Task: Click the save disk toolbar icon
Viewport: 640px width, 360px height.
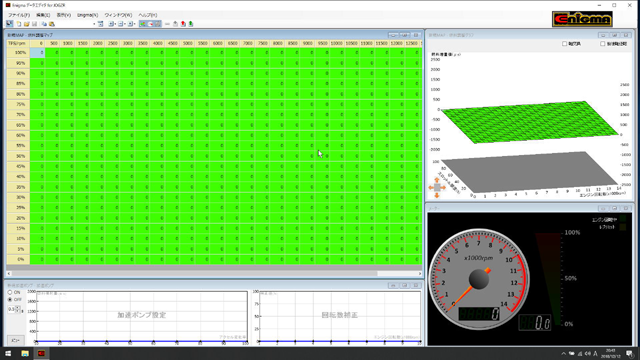Action: coord(34,24)
